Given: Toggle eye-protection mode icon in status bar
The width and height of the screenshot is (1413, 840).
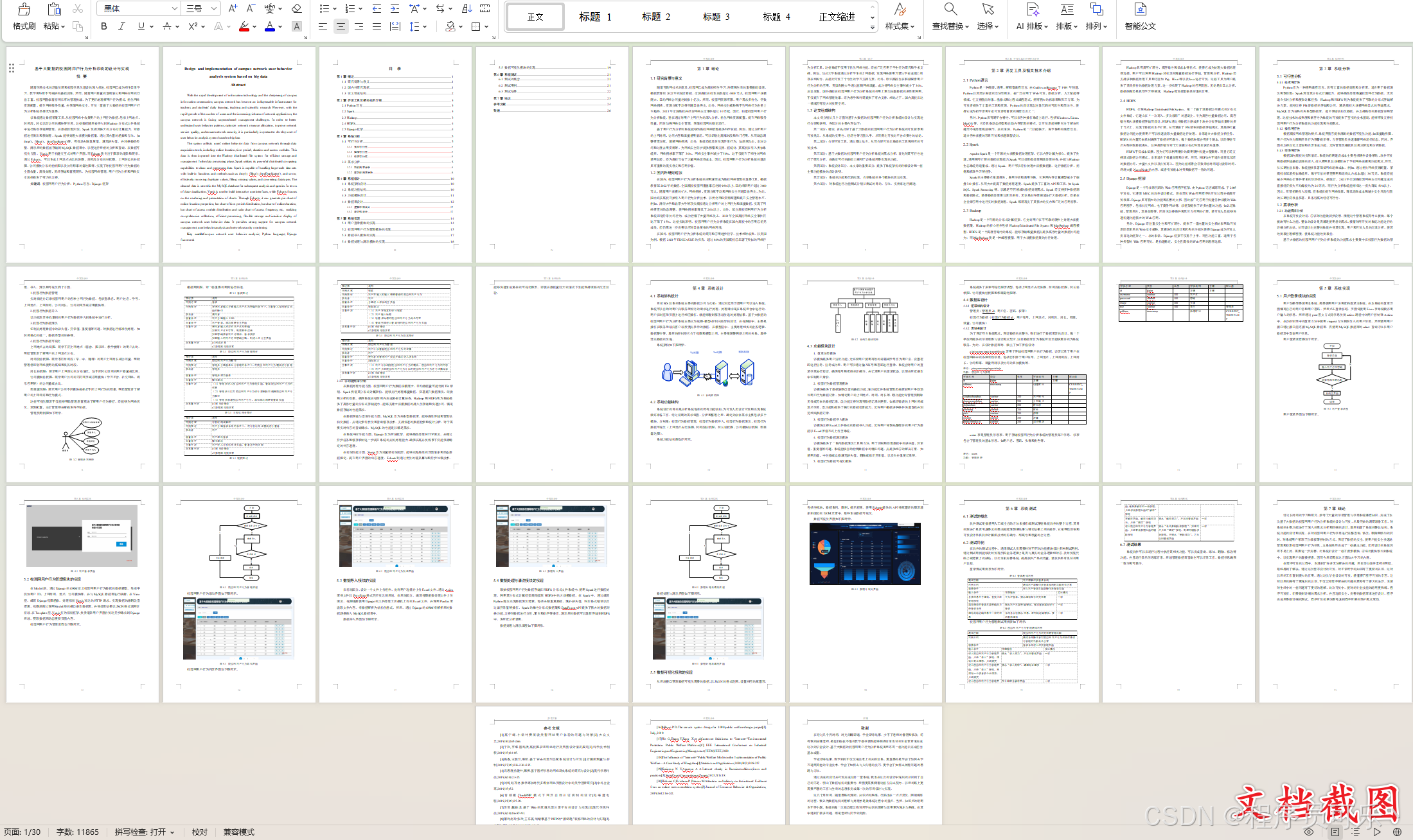Looking at the screenshot, I should coord(1309,832).
